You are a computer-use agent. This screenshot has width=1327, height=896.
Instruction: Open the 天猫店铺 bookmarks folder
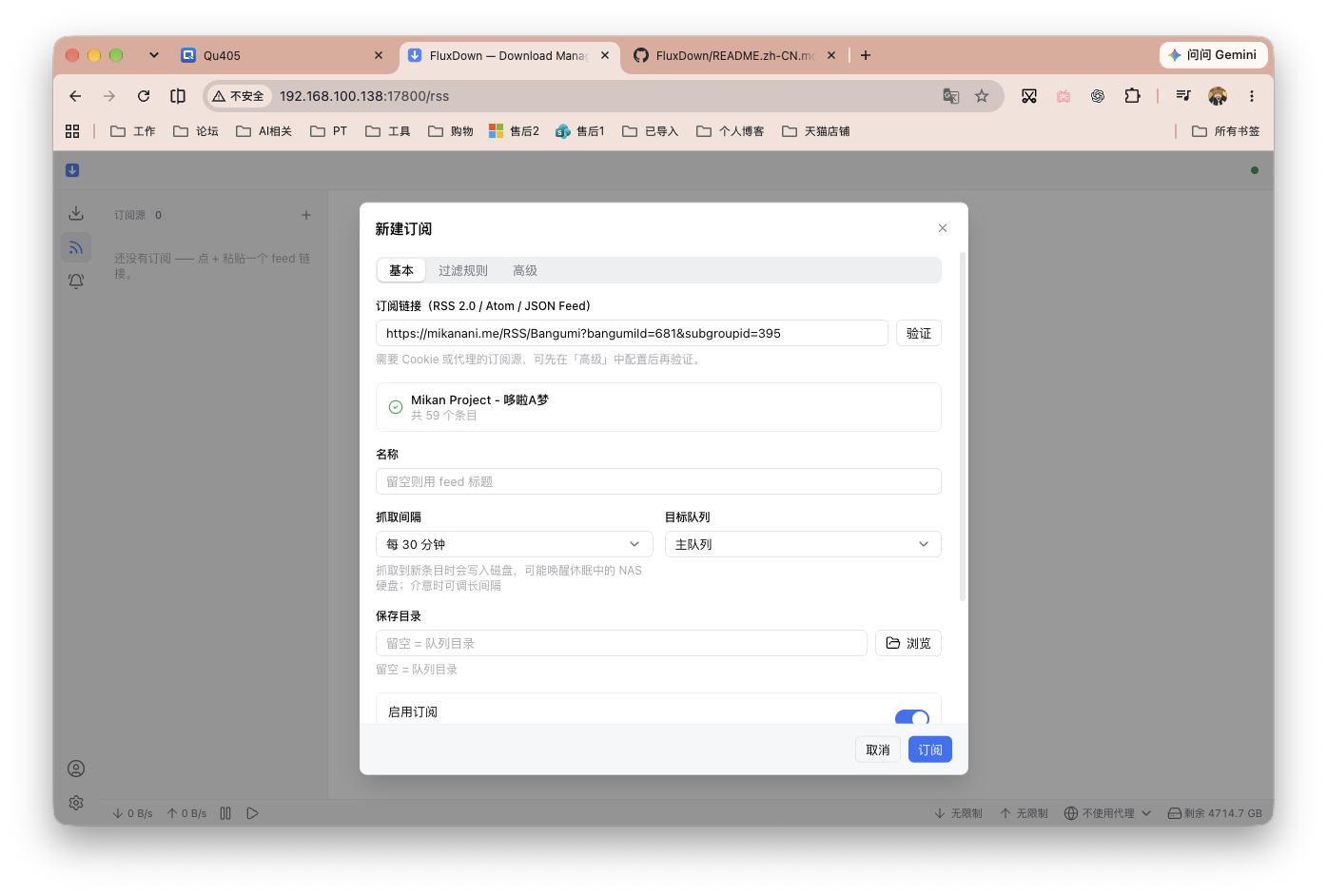[816, 131]
